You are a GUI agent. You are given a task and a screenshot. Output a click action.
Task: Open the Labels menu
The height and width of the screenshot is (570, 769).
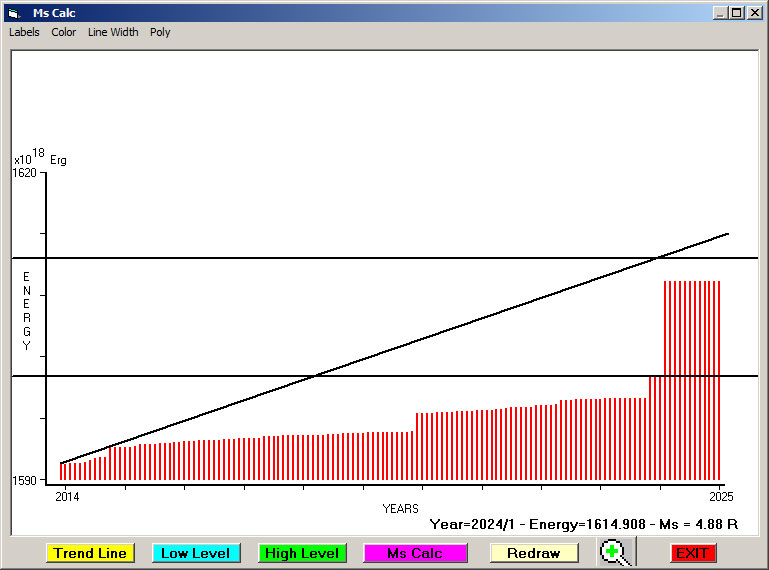click(x=24, y=32)
